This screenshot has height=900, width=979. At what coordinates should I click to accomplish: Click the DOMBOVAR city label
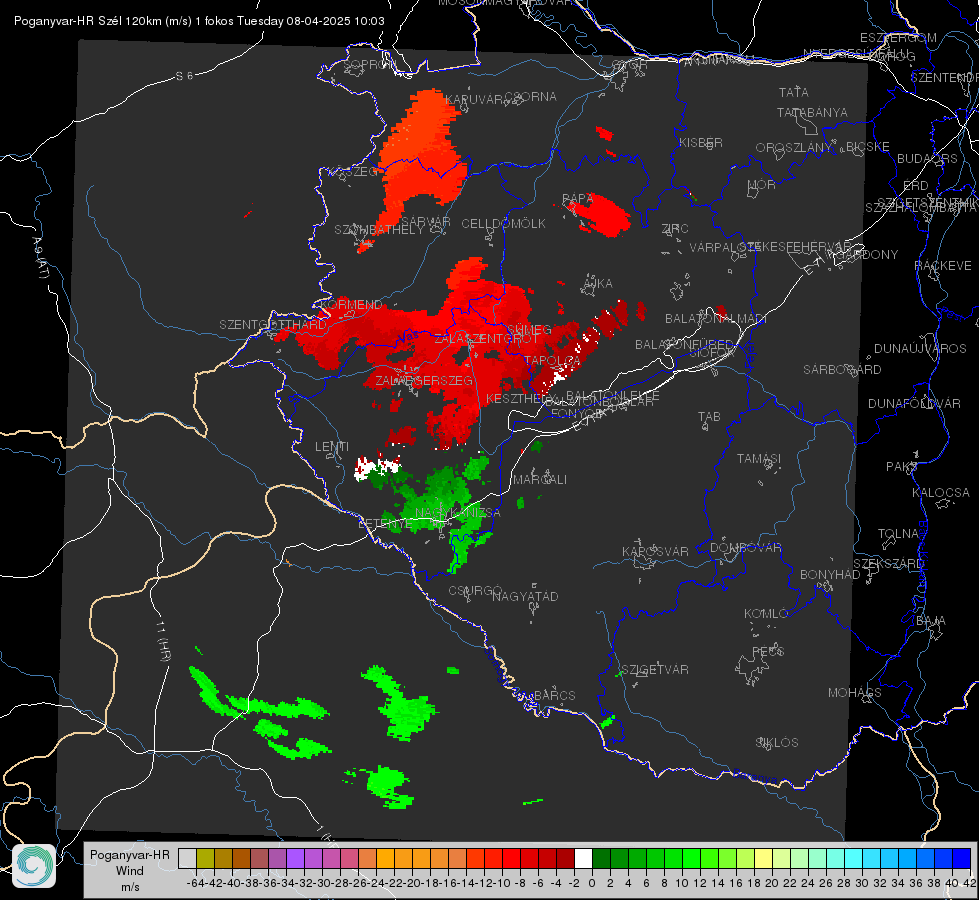745,548
